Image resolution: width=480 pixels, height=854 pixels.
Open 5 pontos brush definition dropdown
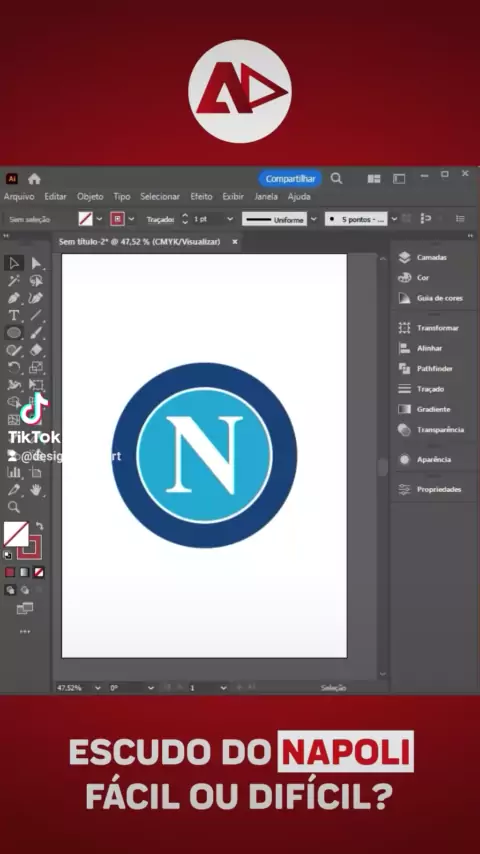click(394, 219)
